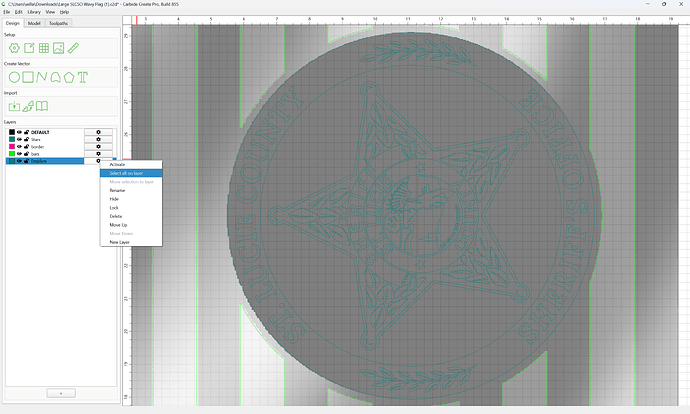
Task: Select the Rectangle vector tool
Action: 28,77
